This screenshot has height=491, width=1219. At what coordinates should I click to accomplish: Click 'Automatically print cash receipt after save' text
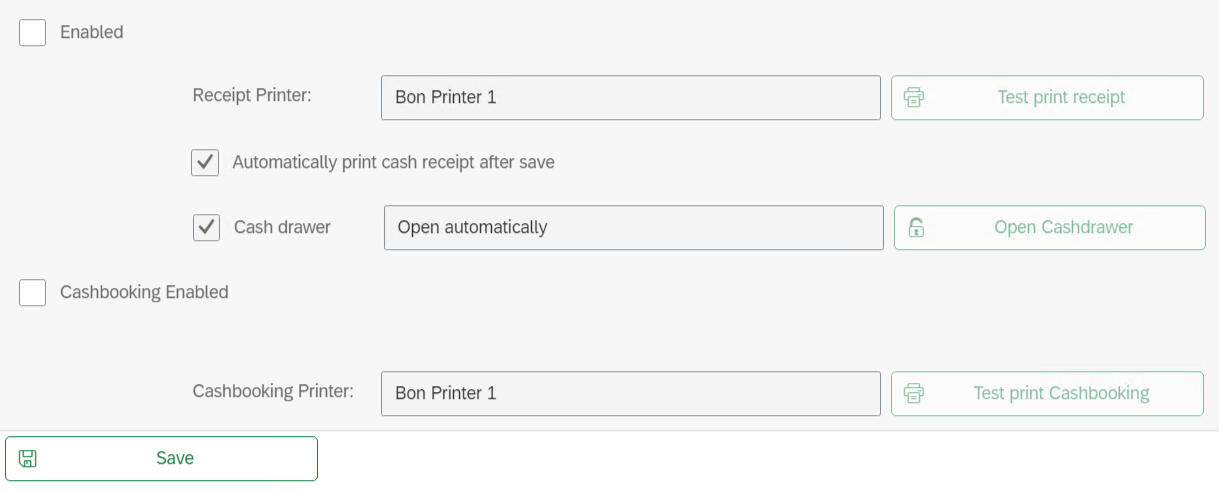pyautogui.click(x=393, y=162)
